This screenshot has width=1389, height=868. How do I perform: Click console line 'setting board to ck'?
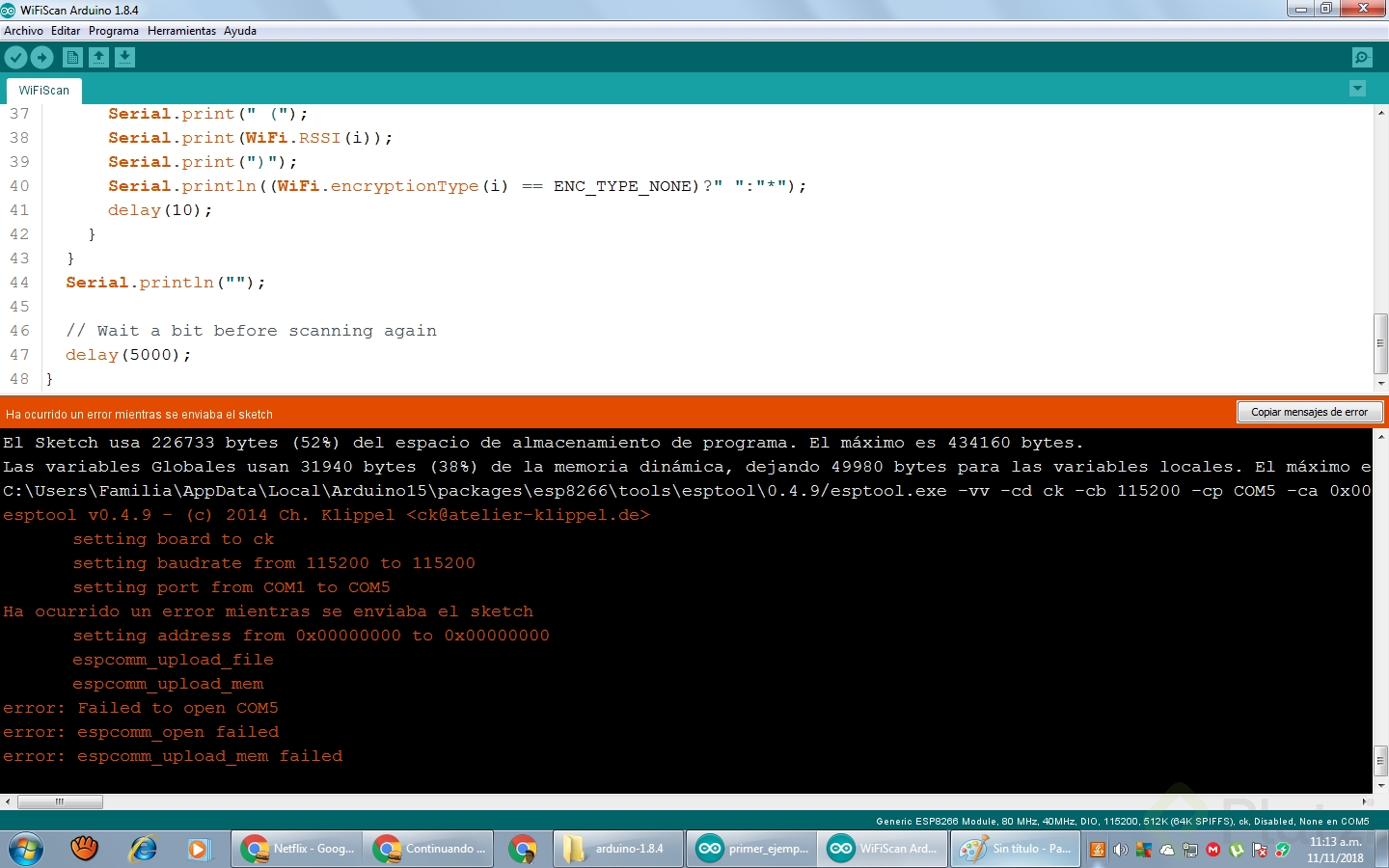[174, 539]
